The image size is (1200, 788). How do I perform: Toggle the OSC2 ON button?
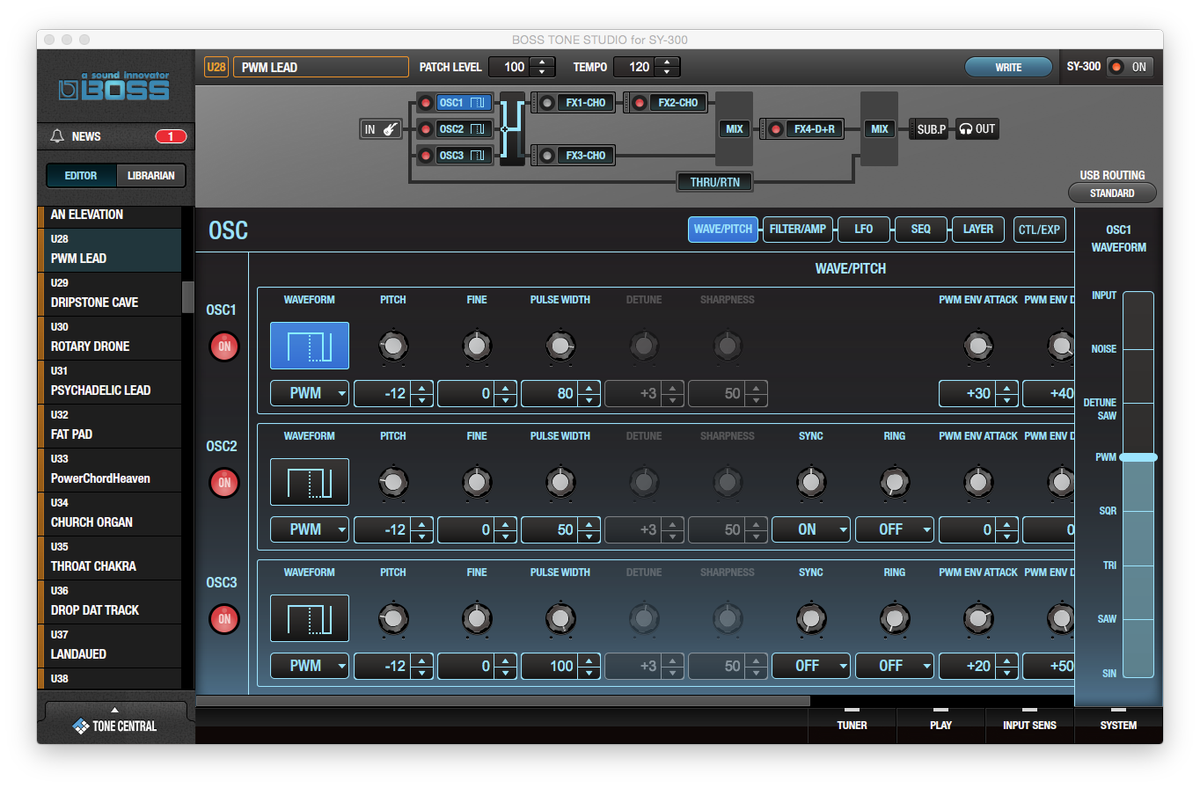click(224, 483)
